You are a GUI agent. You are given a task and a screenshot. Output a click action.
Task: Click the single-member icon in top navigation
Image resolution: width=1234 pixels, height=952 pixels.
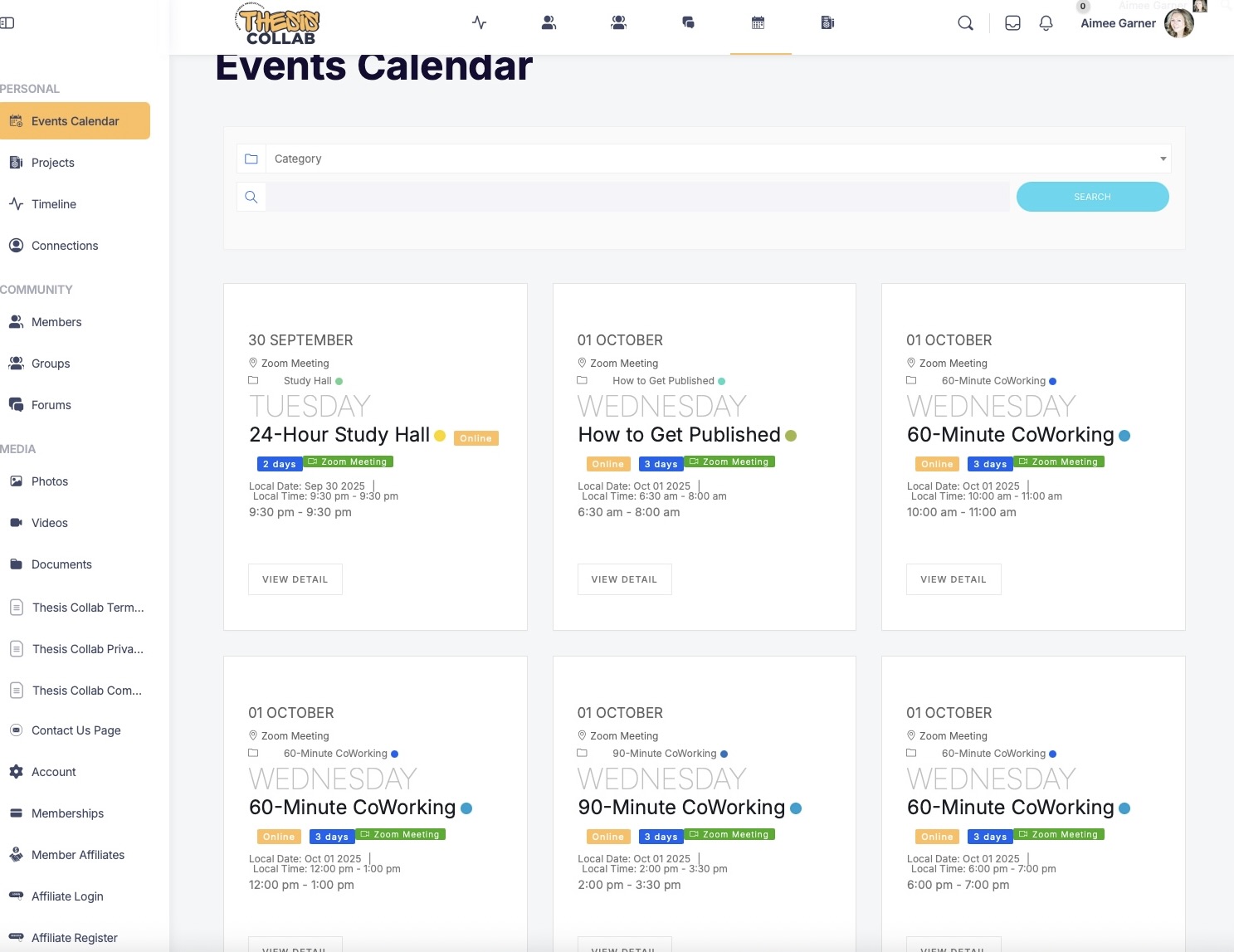point(549,23)
